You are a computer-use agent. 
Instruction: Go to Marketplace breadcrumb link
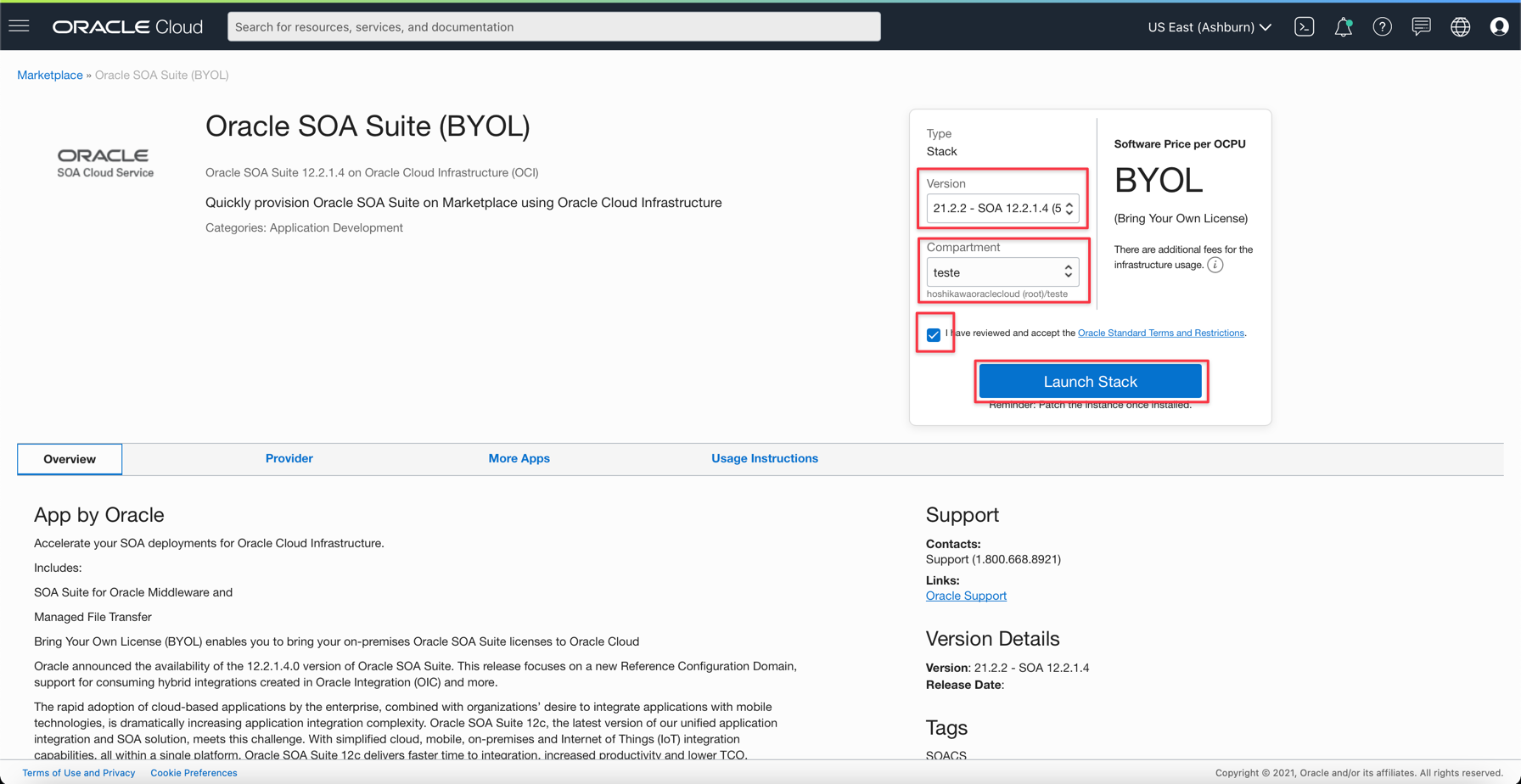pyautogui.click(x=50, y=75)
